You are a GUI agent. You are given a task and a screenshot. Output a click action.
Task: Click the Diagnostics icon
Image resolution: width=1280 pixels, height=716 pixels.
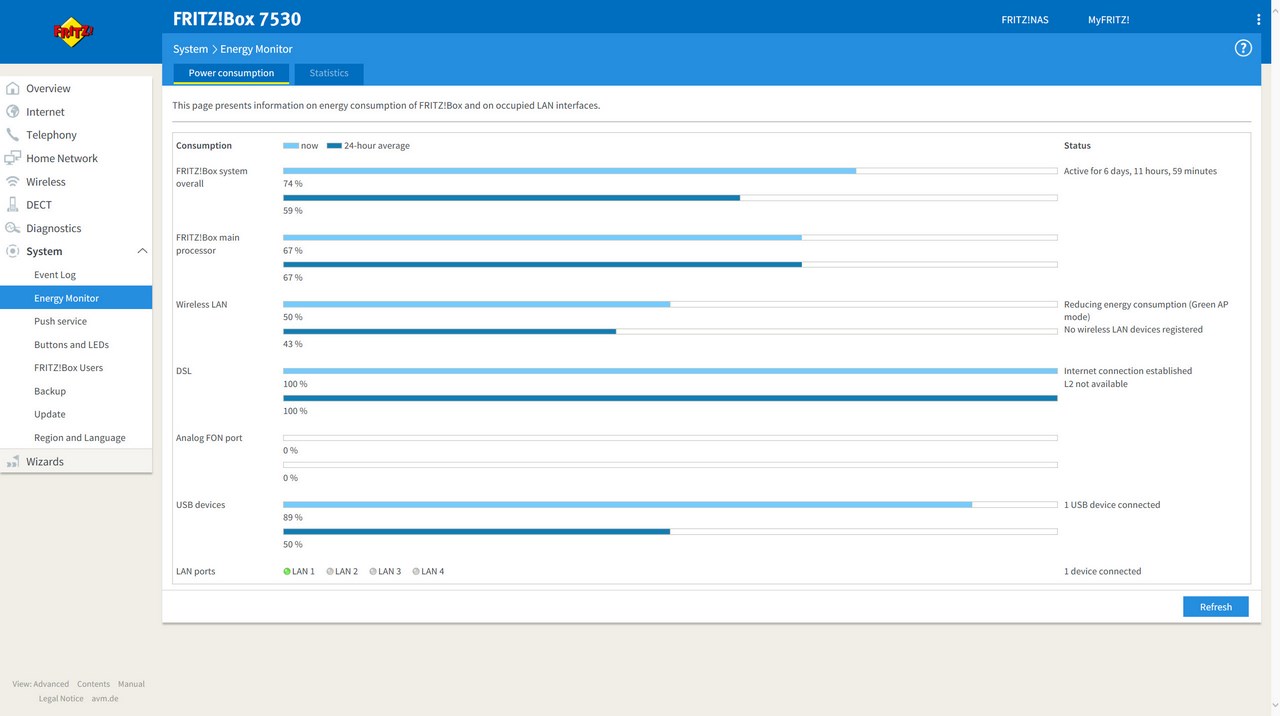point(13,228)
